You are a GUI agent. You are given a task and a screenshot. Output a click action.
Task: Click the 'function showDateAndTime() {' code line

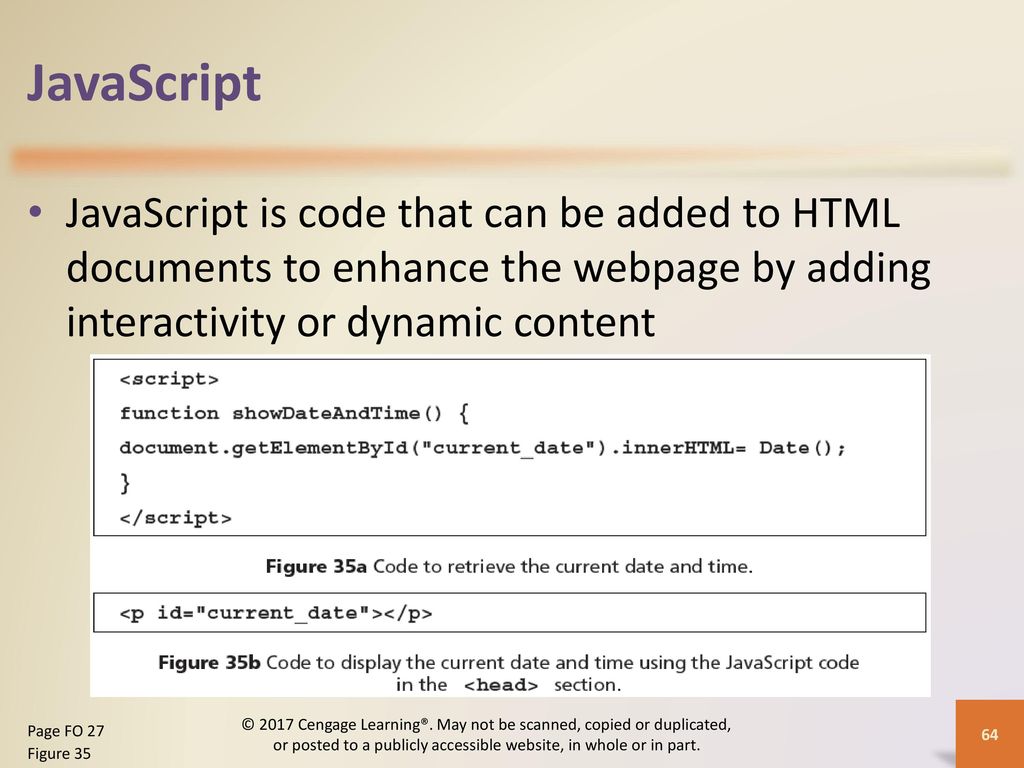point(295,413)
